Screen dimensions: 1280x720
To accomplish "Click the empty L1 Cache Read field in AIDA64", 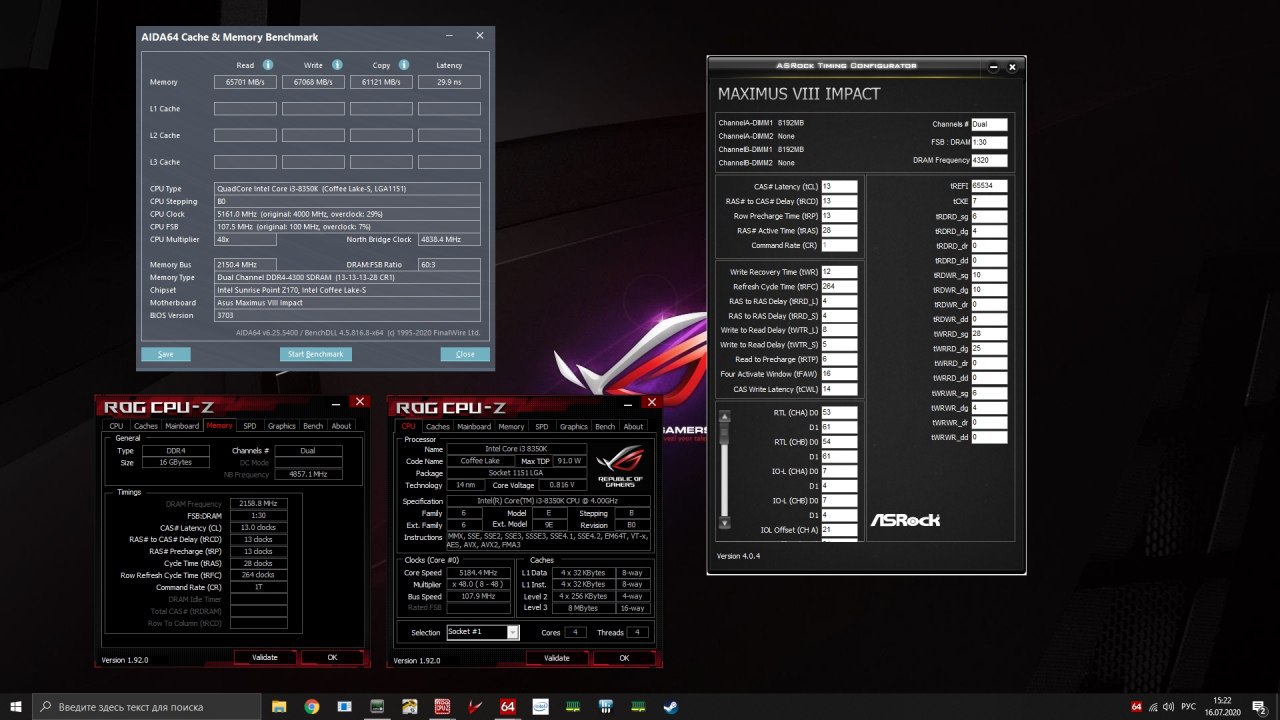I will coord(245,109).
